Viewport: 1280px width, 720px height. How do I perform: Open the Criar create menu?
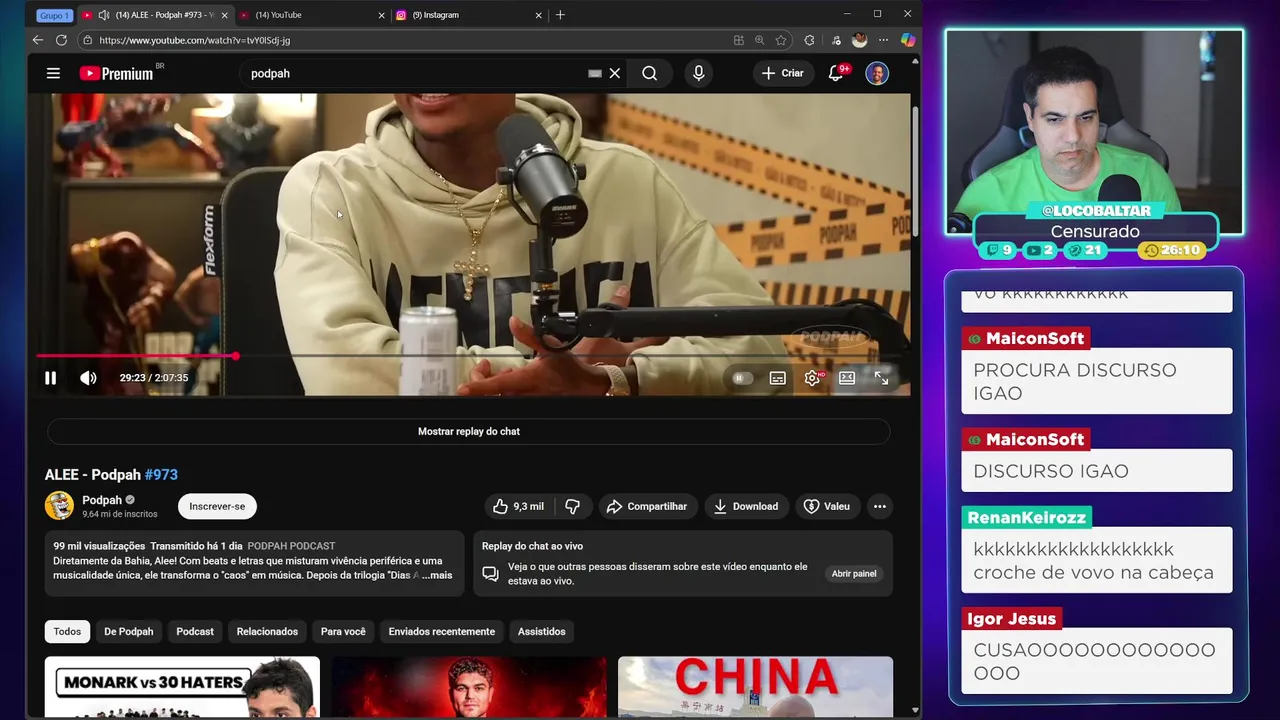[782, 73]
